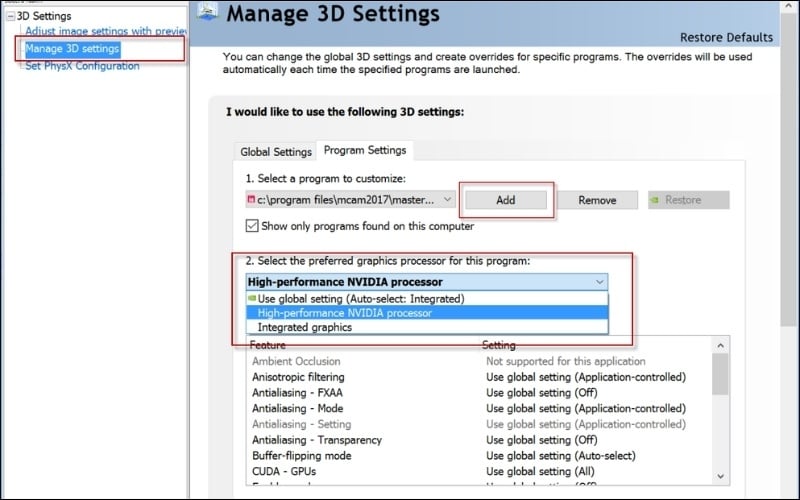Viewport: 800px width, 500px height.
Task: Click the Add program button
Action: (x=505, y=200)
